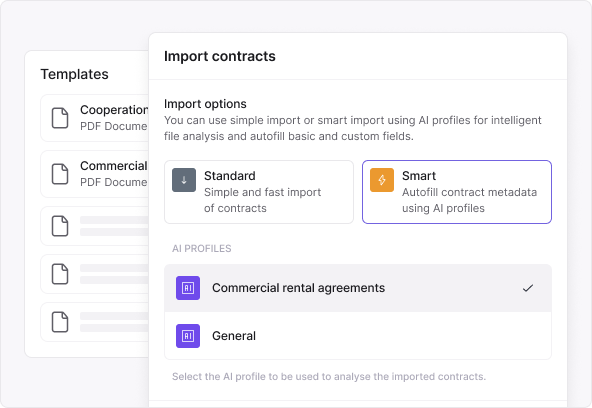Click the Cooperation template document icon

coord(60,118)
